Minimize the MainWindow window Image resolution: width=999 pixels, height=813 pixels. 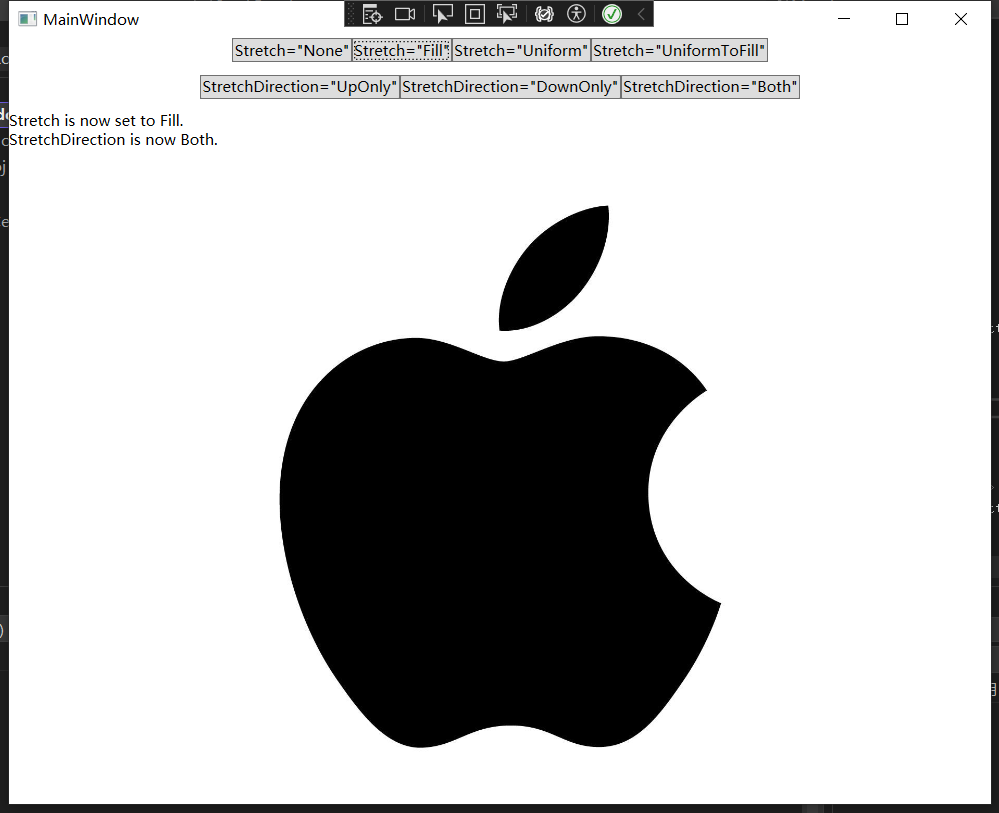pos(844,19)
